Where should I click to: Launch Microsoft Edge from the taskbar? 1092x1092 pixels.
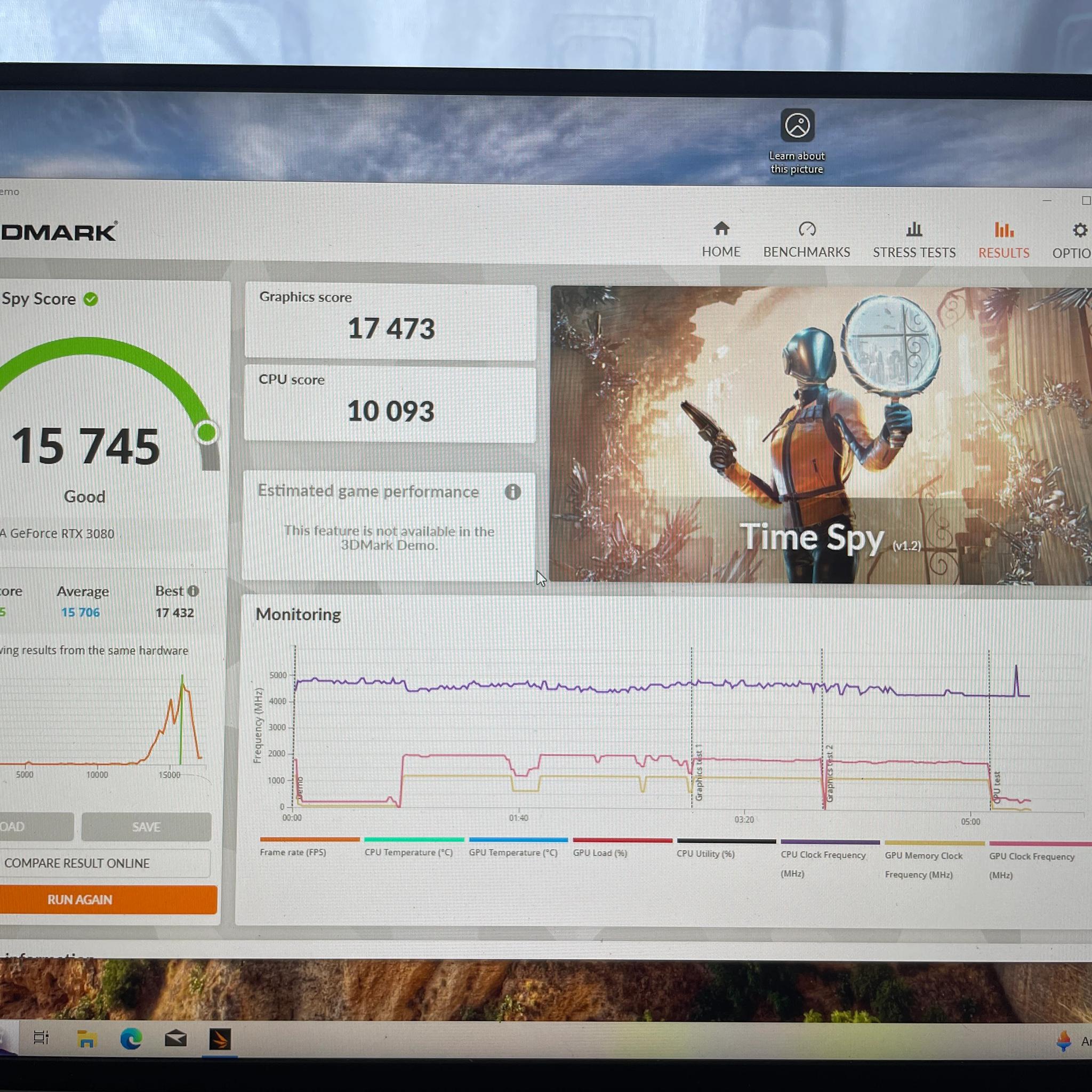(x=131, y=1039)
